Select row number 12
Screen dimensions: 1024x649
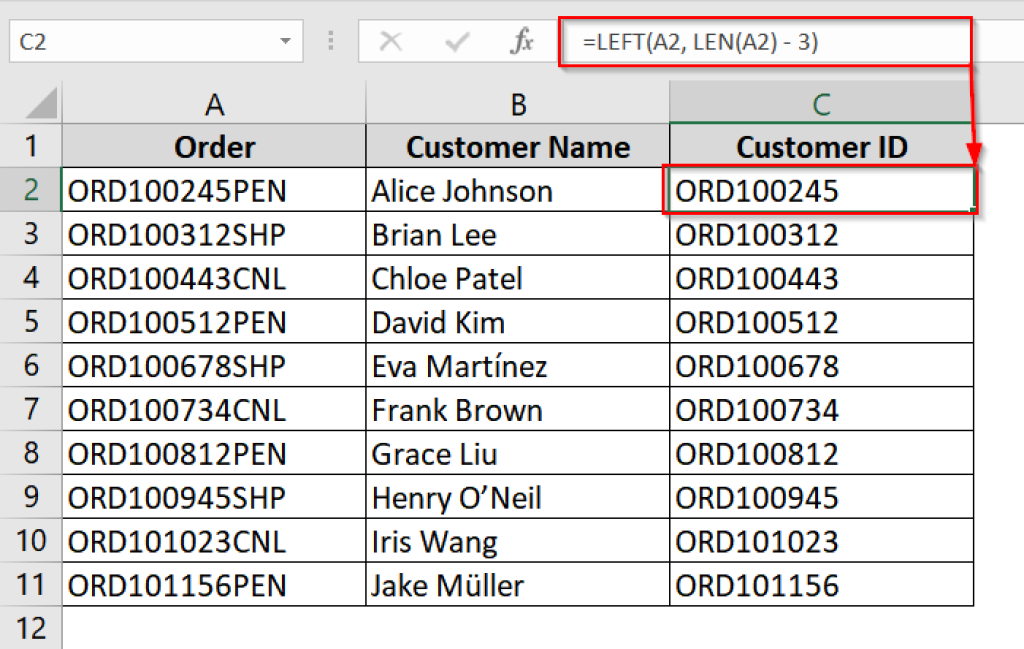point(31,628)
